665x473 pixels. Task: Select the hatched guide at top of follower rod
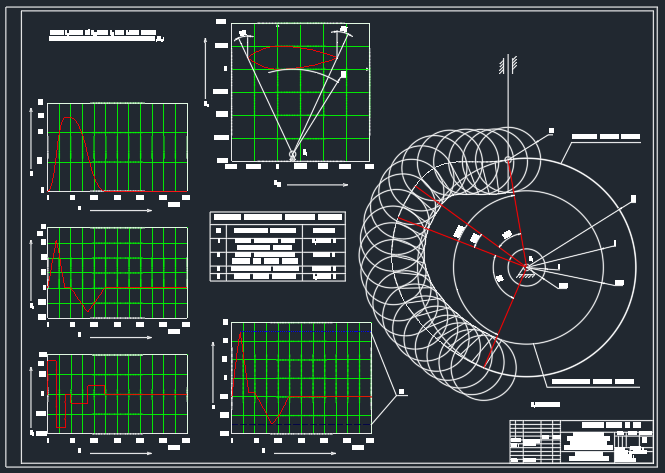(508, 64)
